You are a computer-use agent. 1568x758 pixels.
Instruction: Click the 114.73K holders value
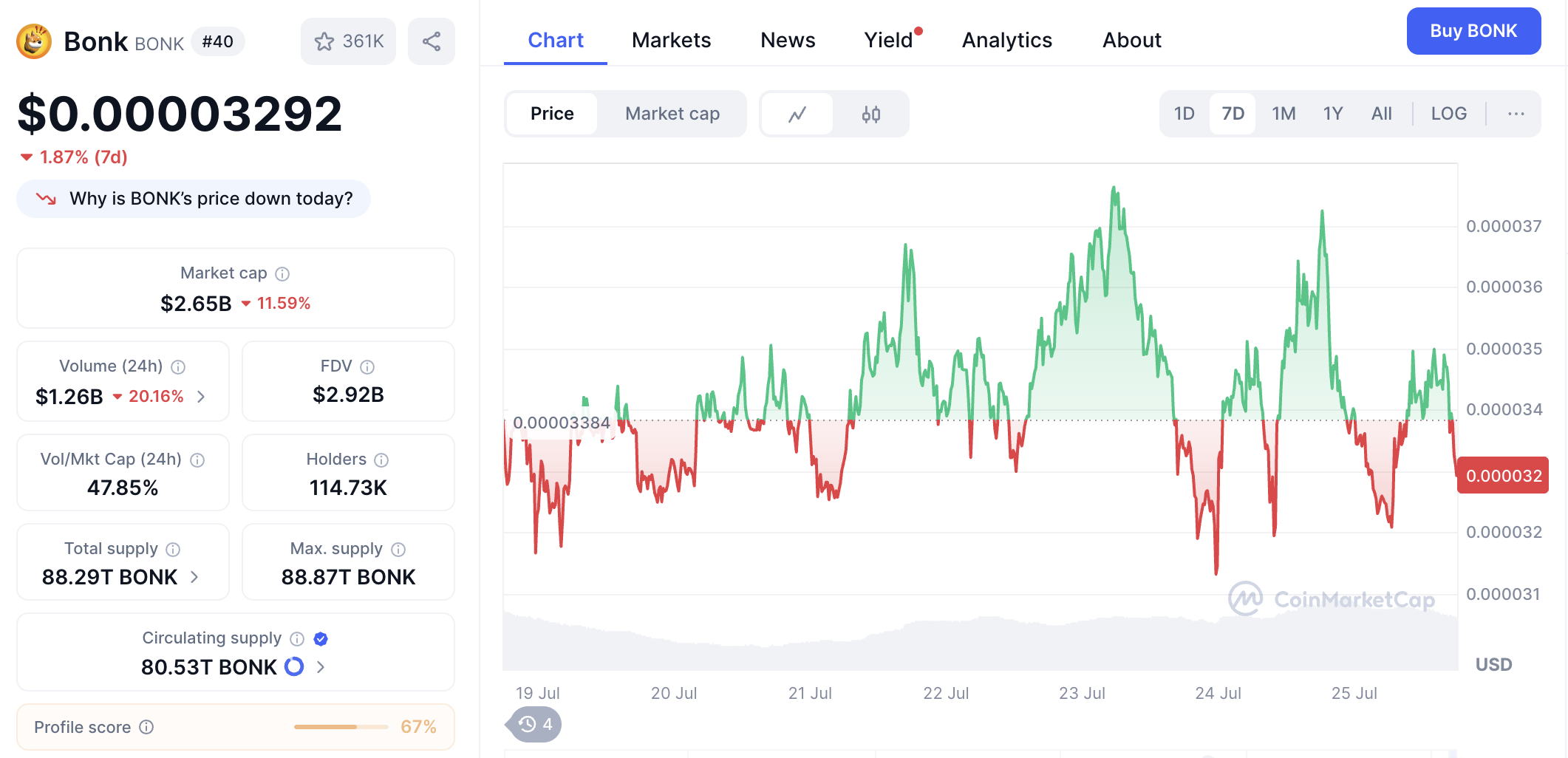click(x=348, y=488)
